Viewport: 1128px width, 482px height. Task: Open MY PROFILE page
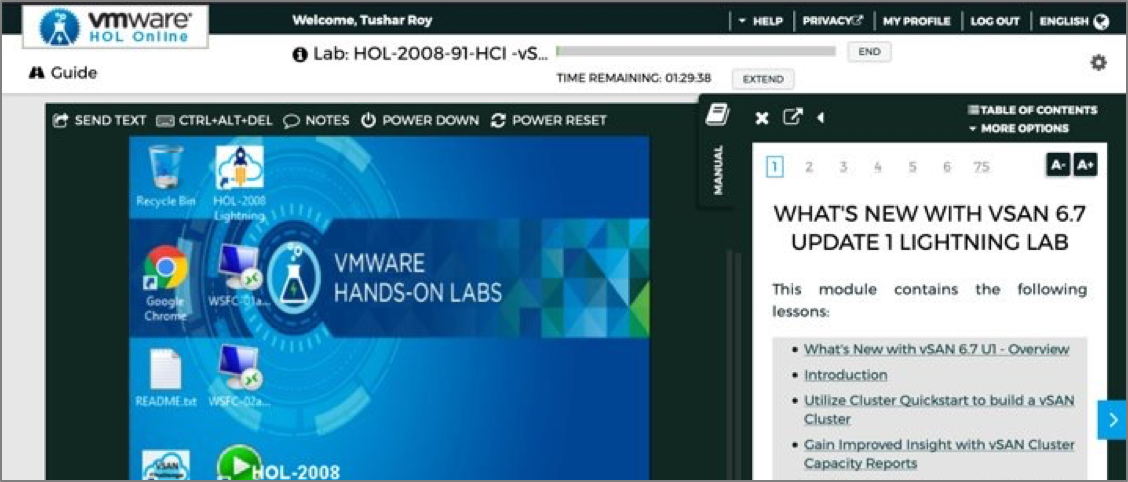(916, 22)
